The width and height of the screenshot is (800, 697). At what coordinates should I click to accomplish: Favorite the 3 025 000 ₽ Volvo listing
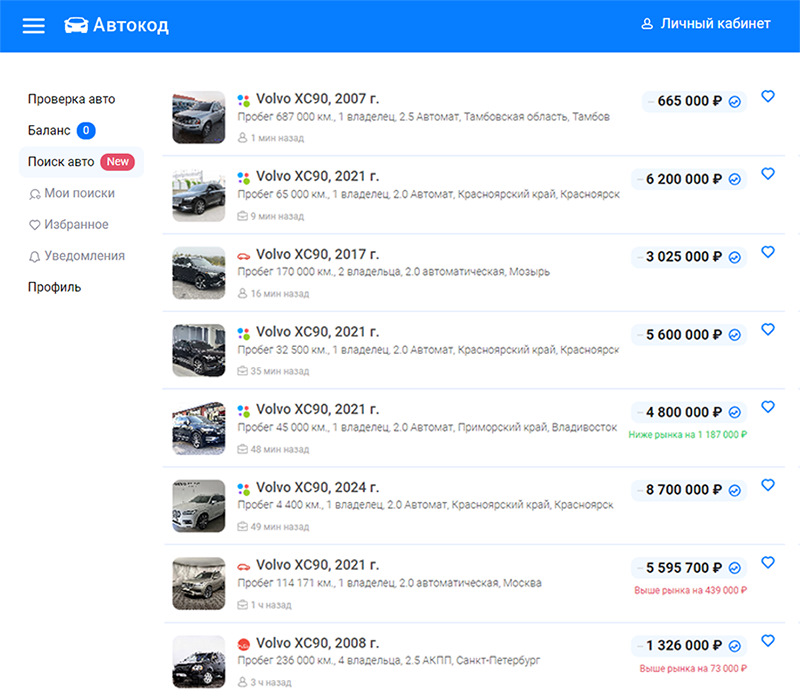768,252
